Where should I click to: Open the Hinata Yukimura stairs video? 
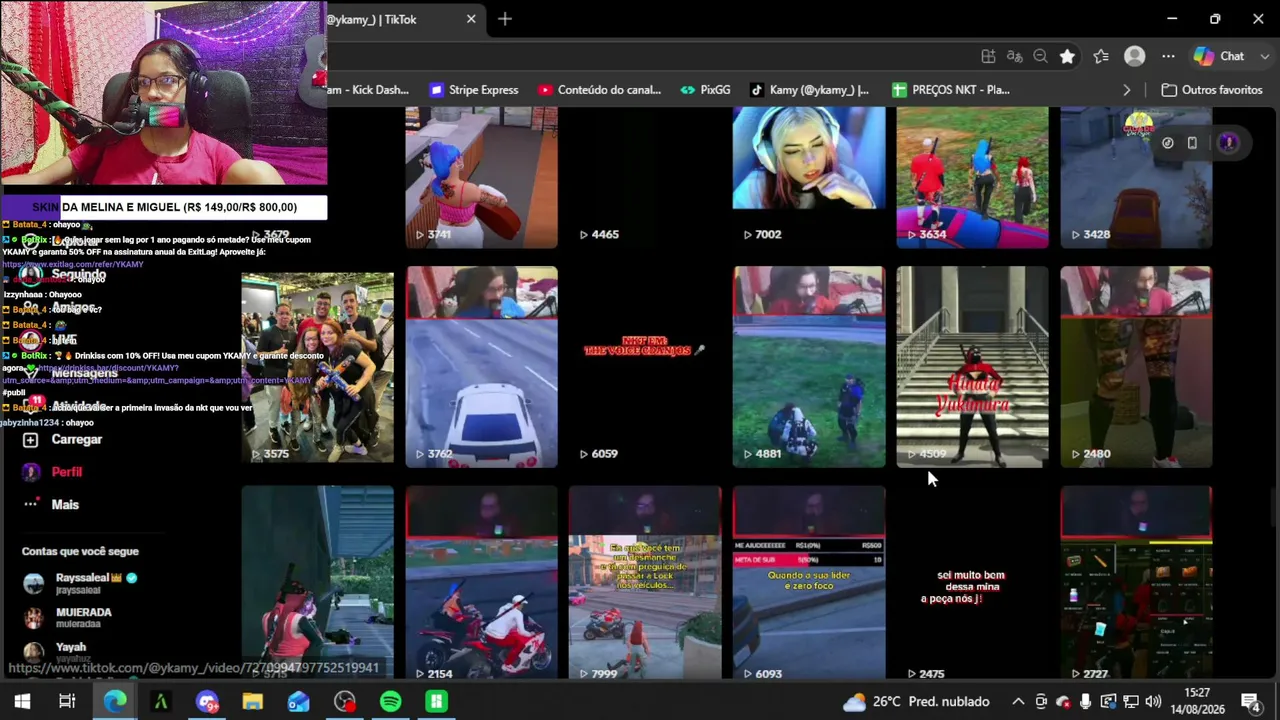[x=972, y=367]
